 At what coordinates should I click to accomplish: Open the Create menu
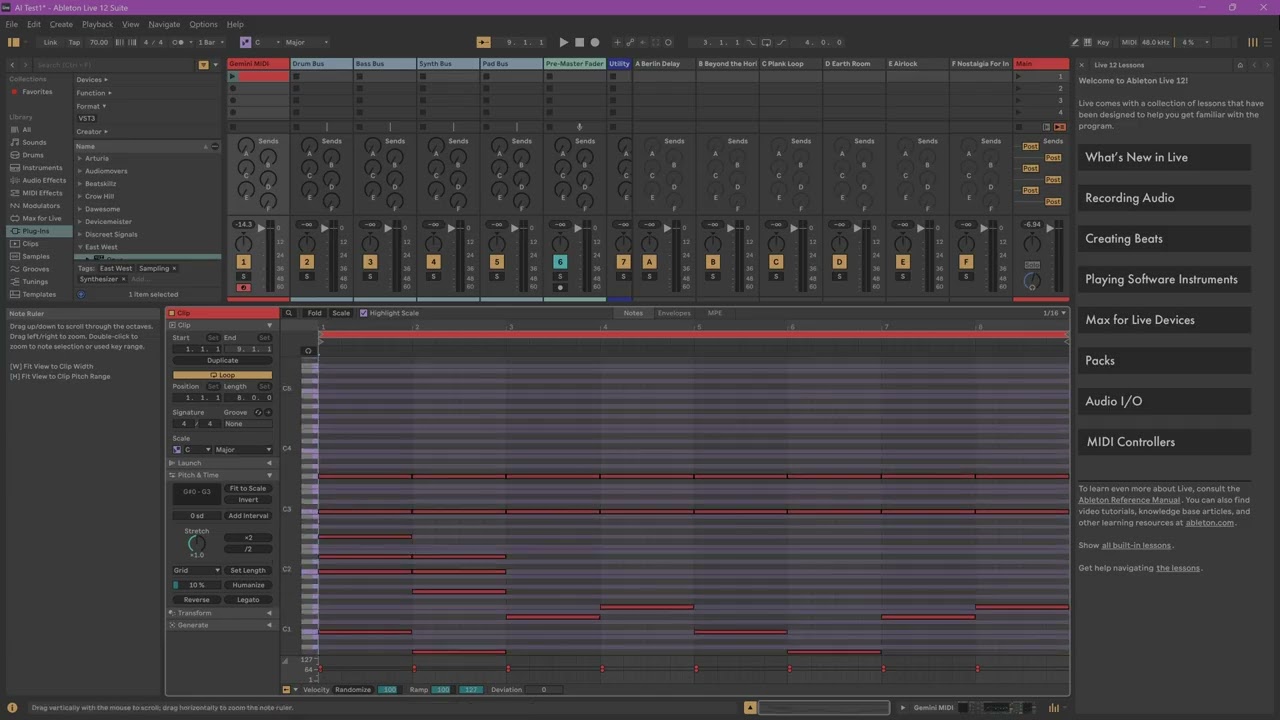pyautogui.click(x=61, y=24)
